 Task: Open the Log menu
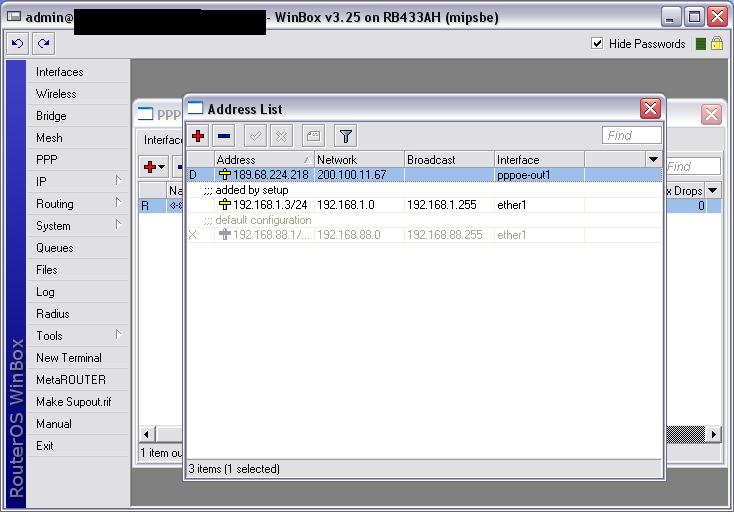pos(77,292)
